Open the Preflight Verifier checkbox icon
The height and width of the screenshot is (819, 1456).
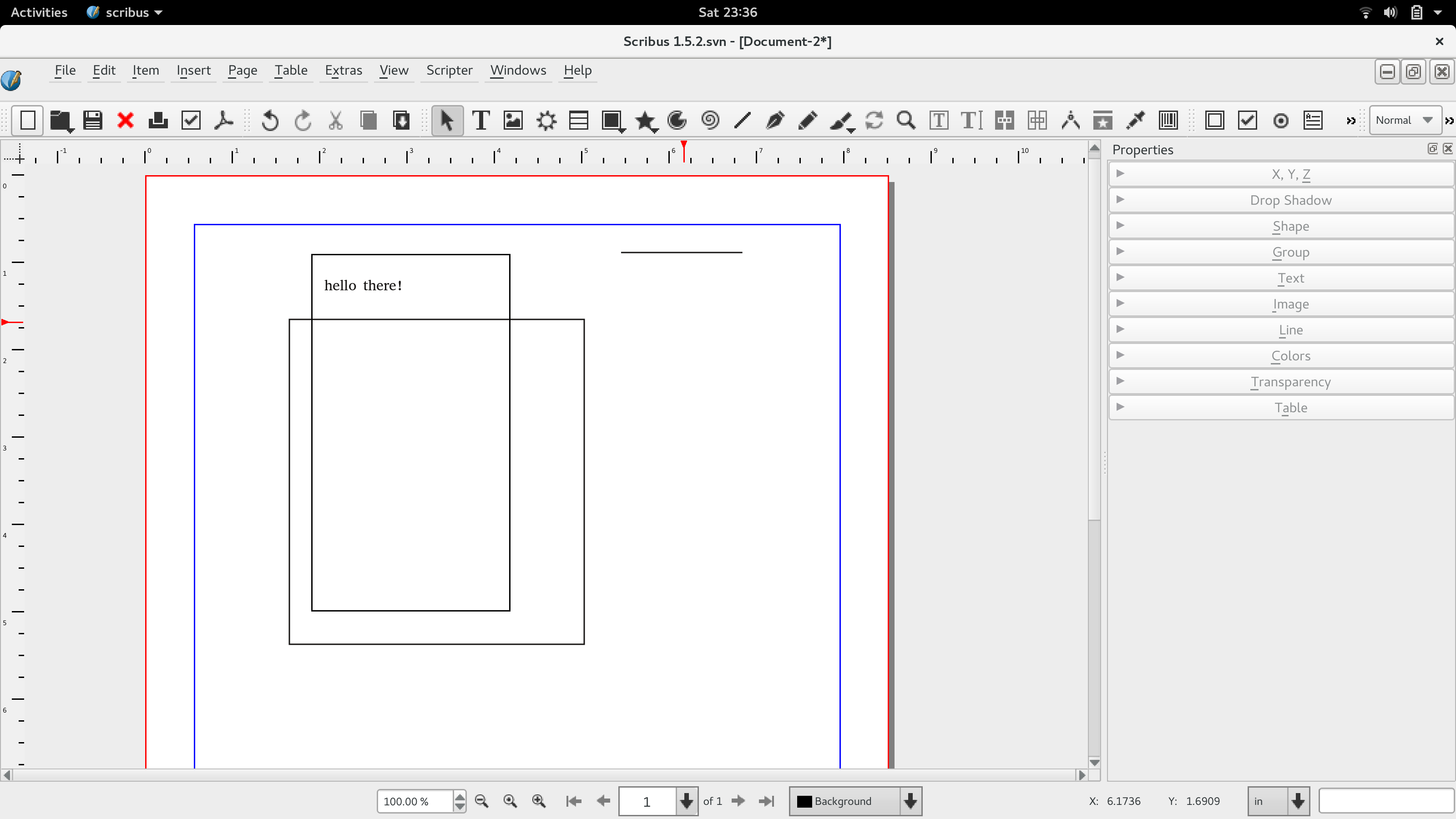point(191,121)
